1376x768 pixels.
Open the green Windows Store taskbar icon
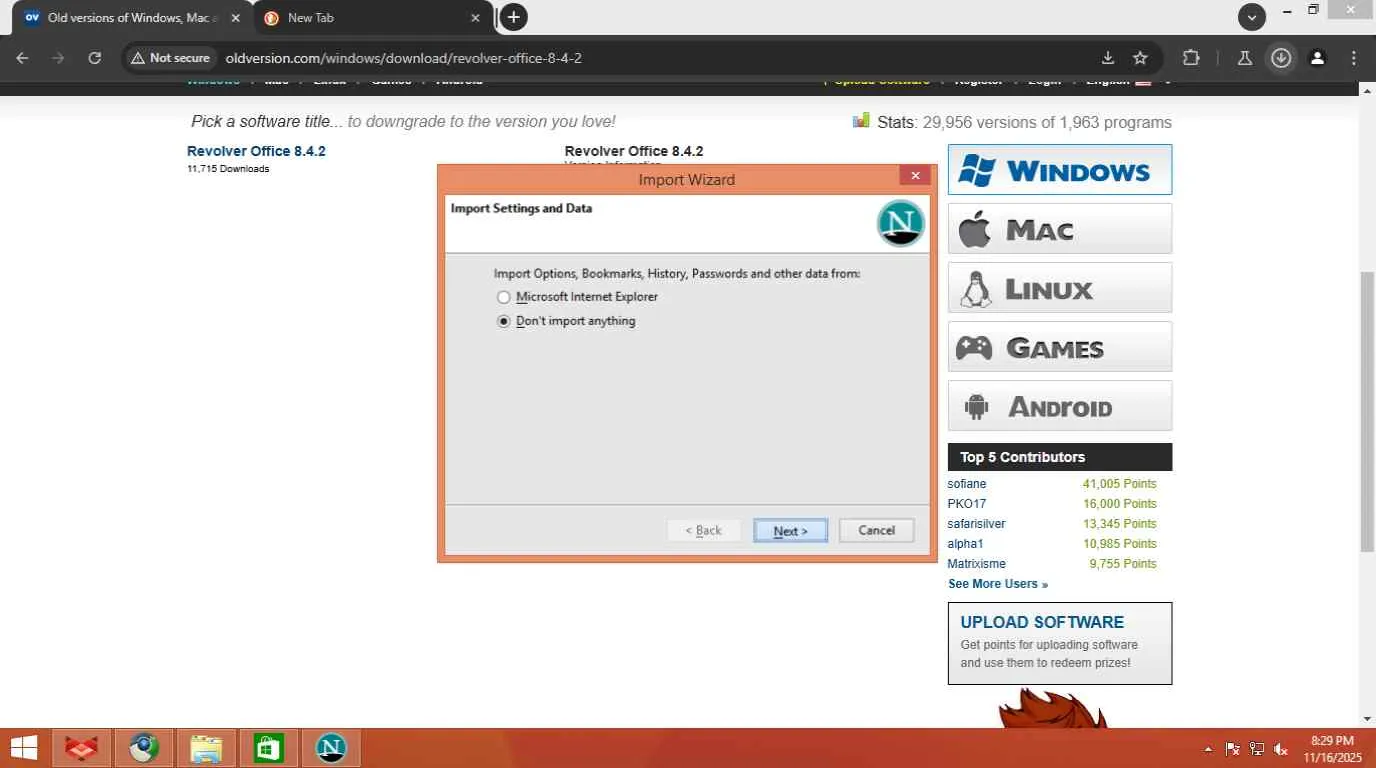(268, 748)
